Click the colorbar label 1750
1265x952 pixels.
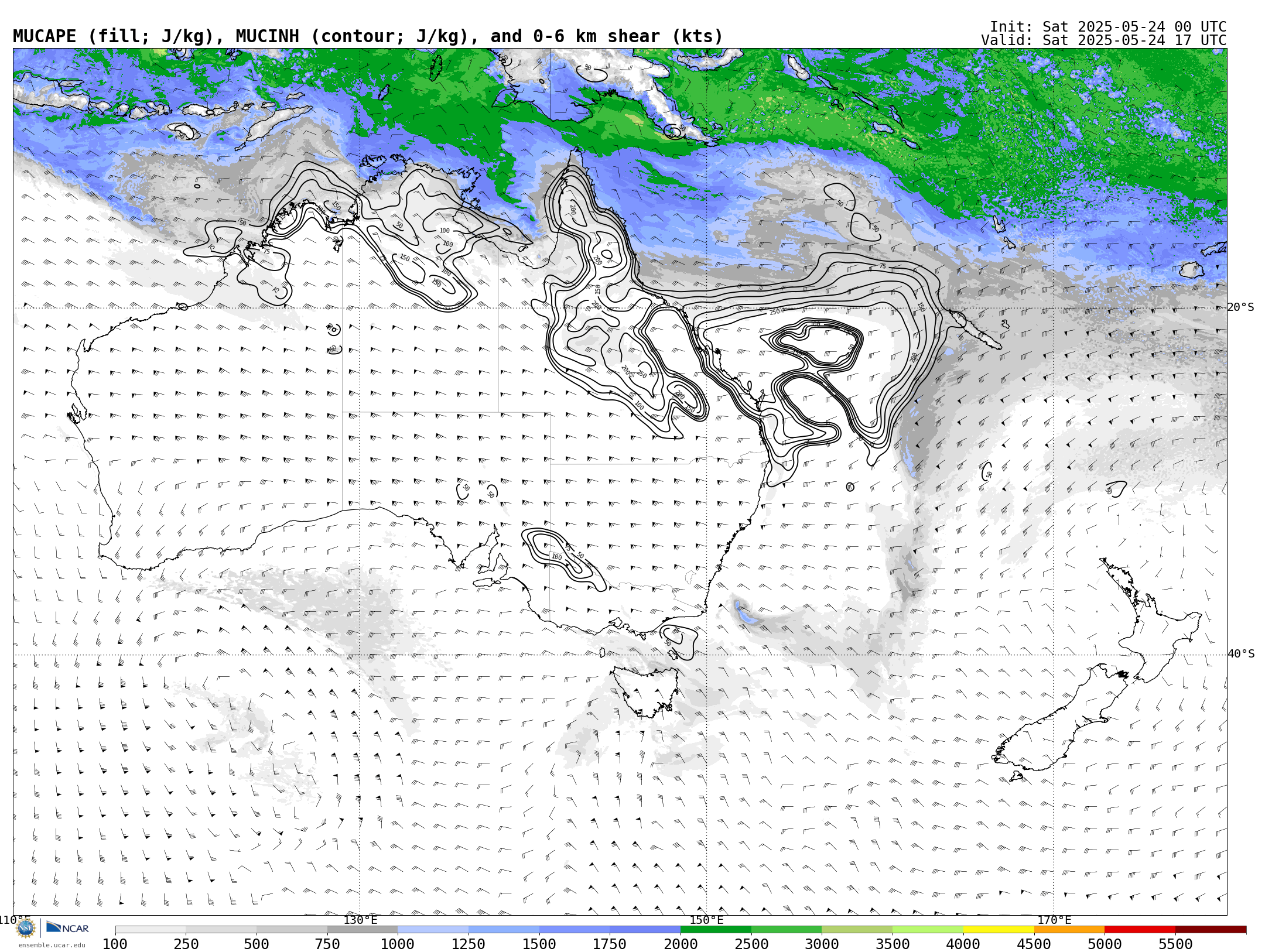tap(610, 944)
